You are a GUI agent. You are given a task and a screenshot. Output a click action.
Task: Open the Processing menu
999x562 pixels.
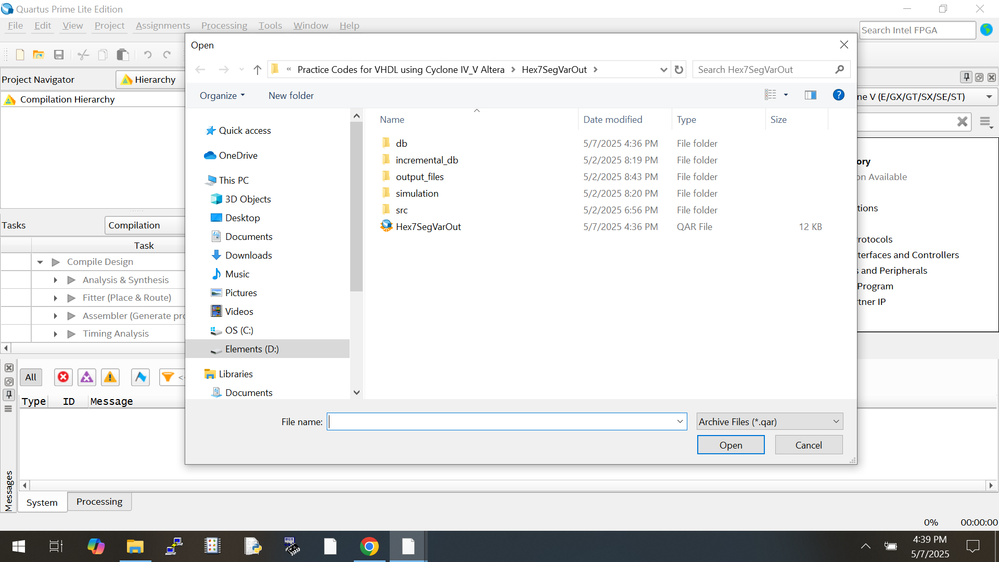pos(224,25)
